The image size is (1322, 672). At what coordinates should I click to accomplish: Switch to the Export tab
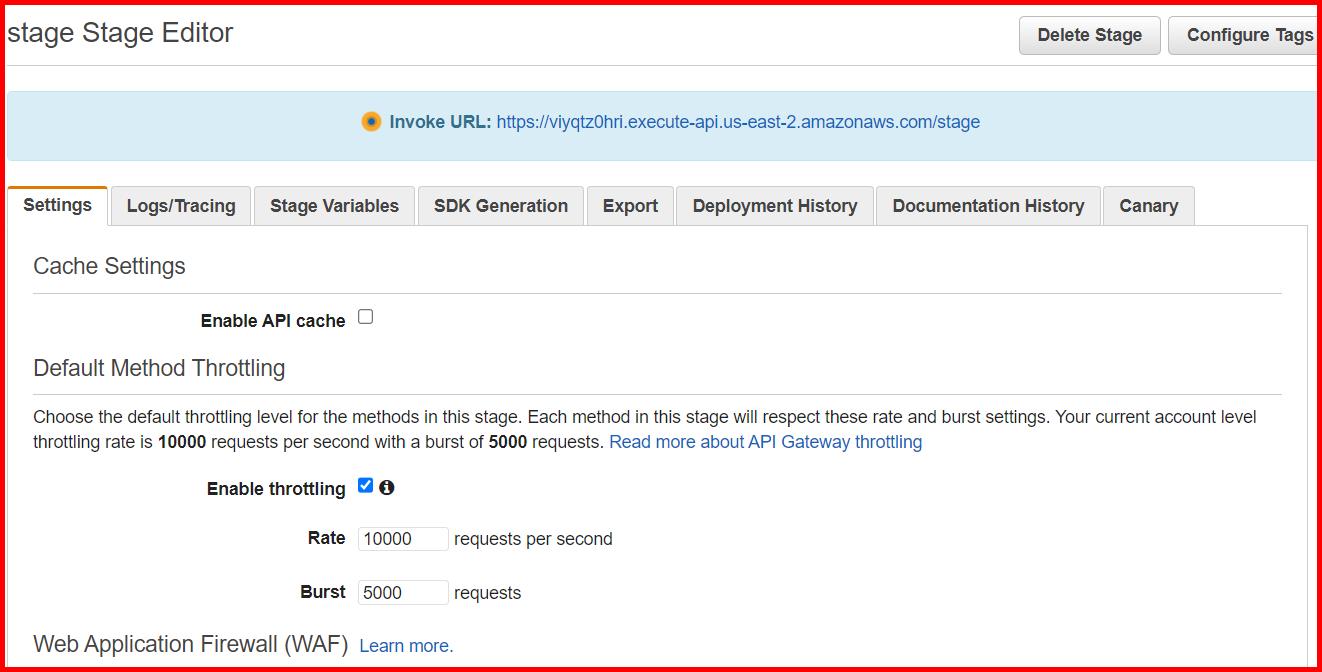[630, 205]
